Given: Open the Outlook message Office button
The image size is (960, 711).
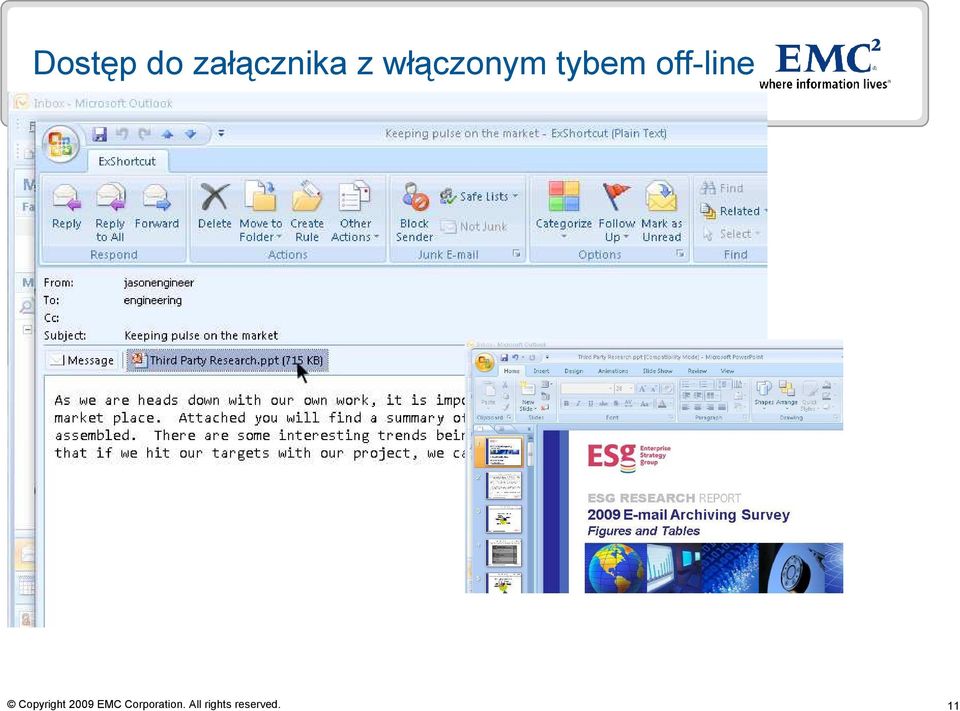Looking at the screenshot, I should click(x=60, y=145).
